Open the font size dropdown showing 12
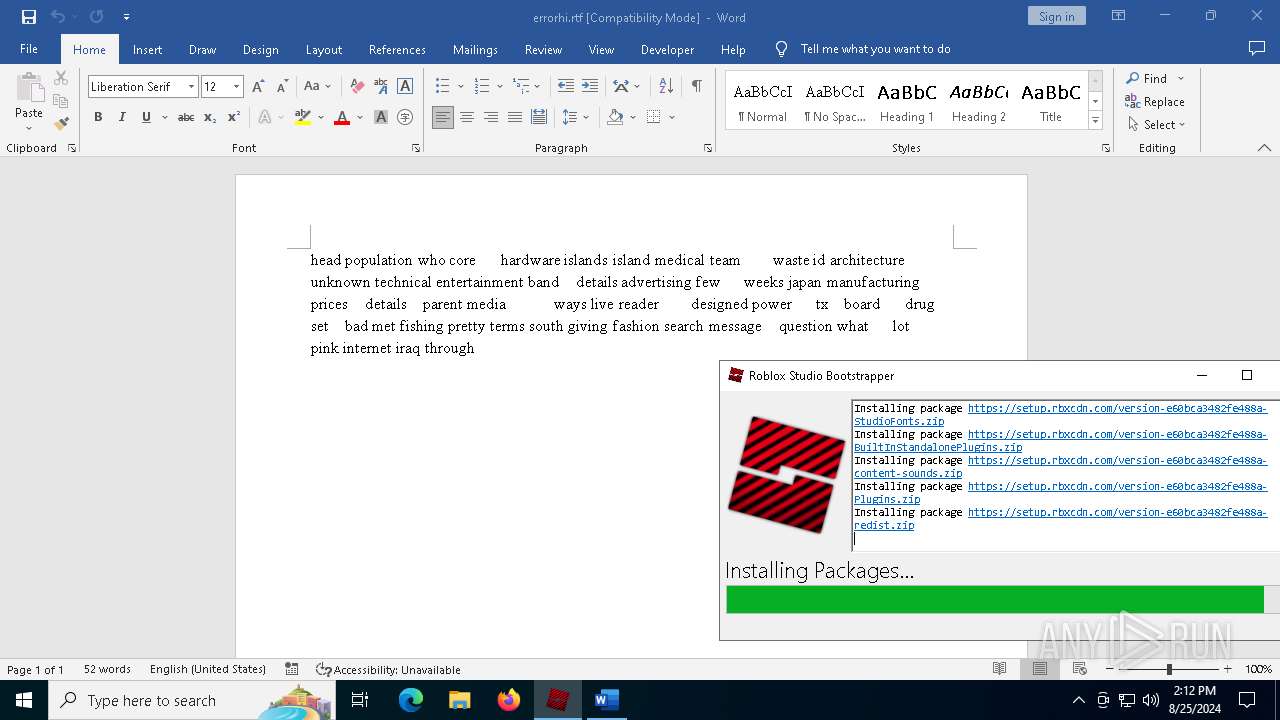 [x=236, y=87]
